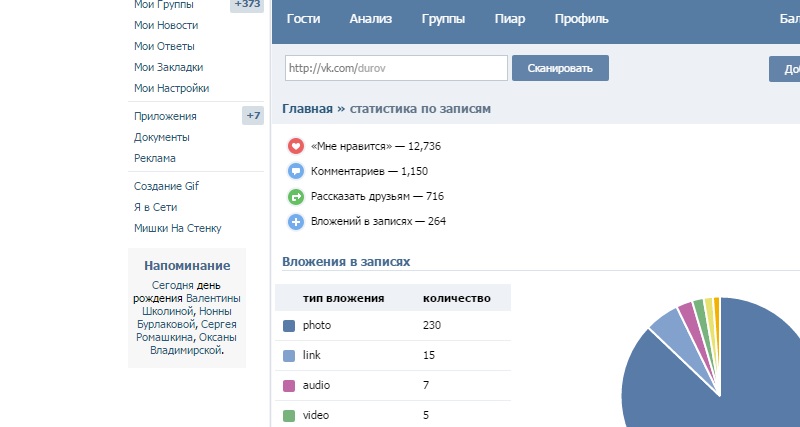
Task: Focus the vk.com/durov URL input field
Action: coord(396,68)
